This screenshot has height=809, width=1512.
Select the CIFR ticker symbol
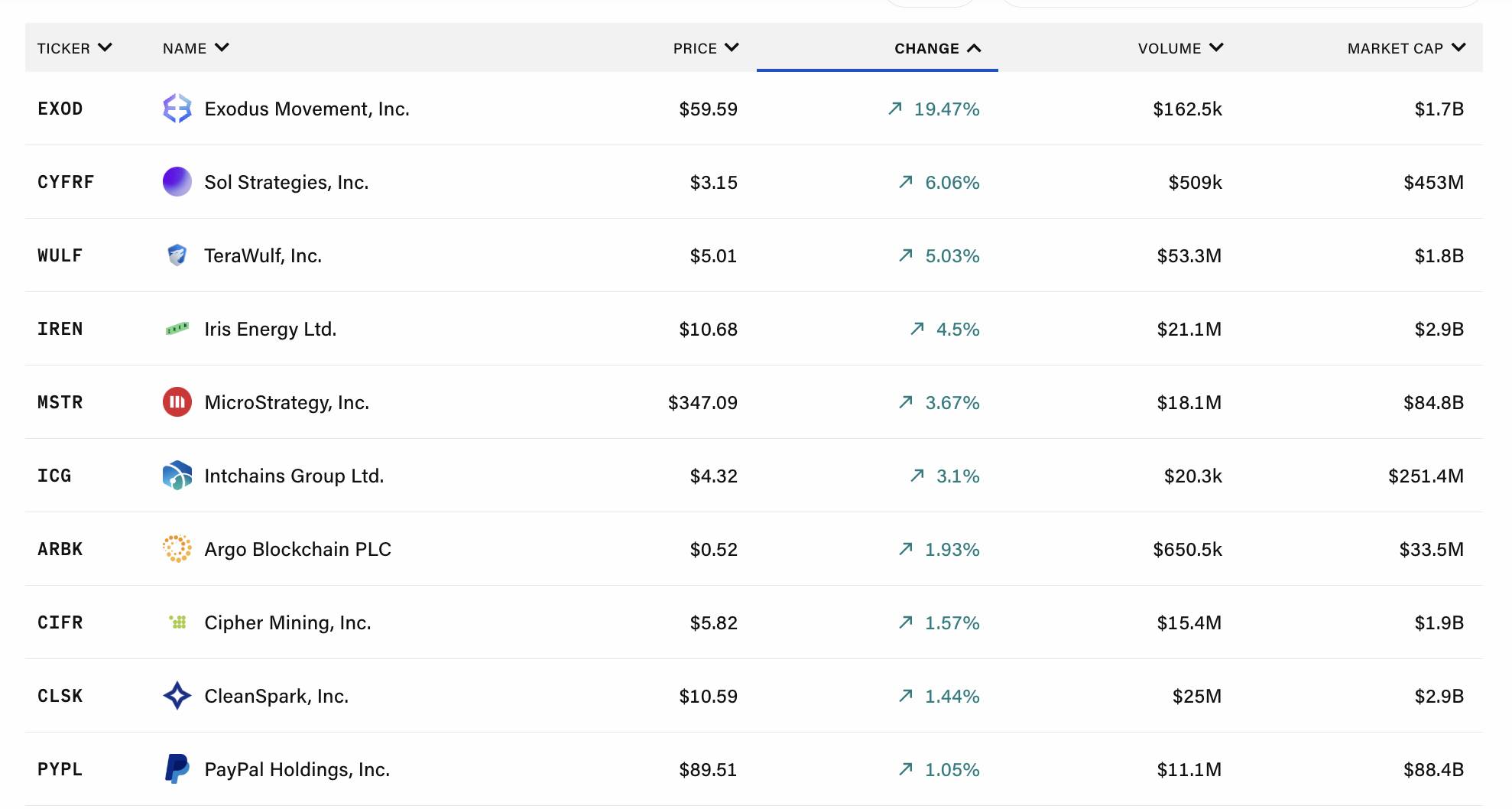pos(60,622)
